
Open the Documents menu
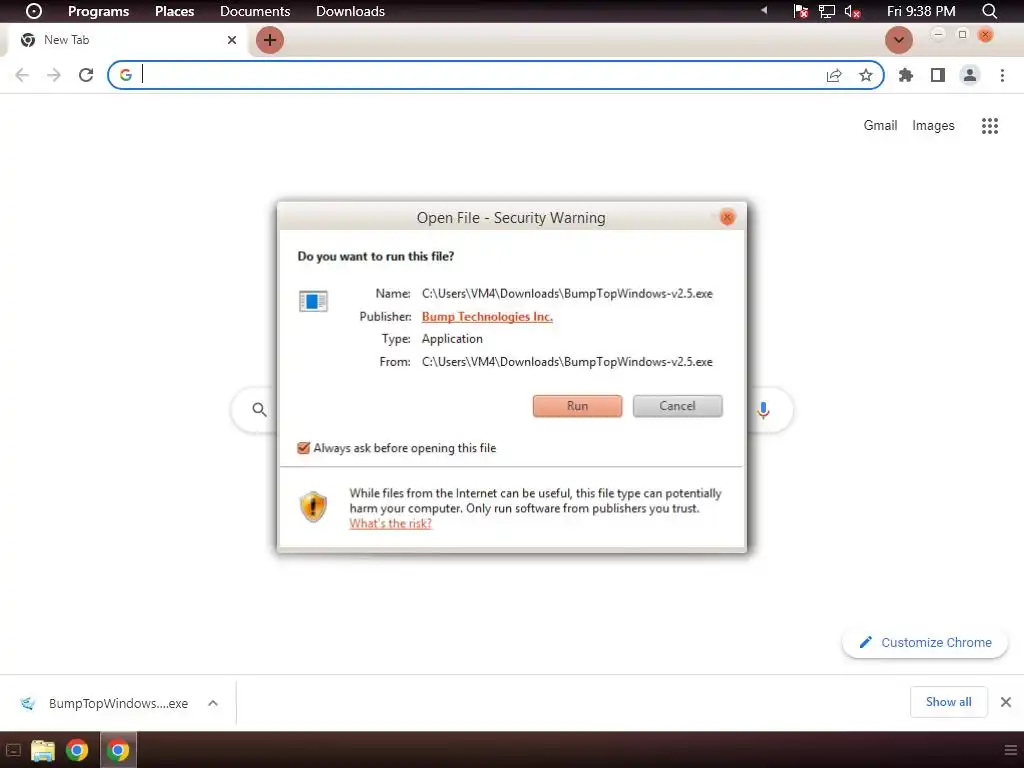click(255, 11)
